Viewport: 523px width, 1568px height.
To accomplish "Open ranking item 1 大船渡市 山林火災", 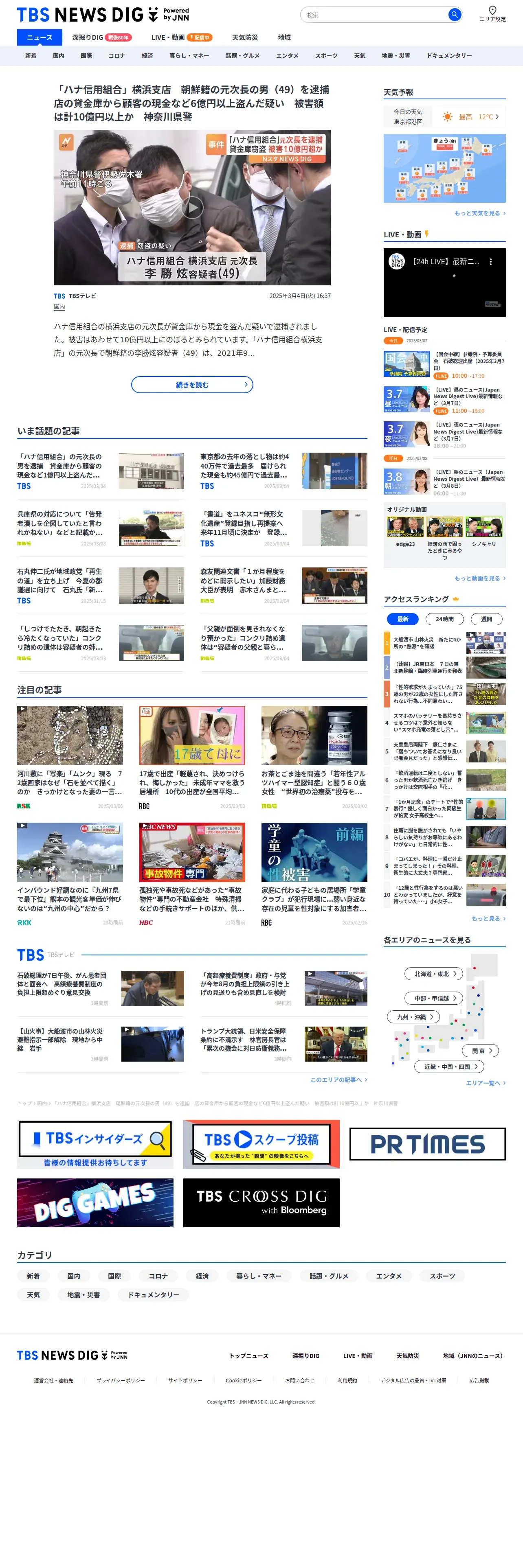I will tap(444, 643).
